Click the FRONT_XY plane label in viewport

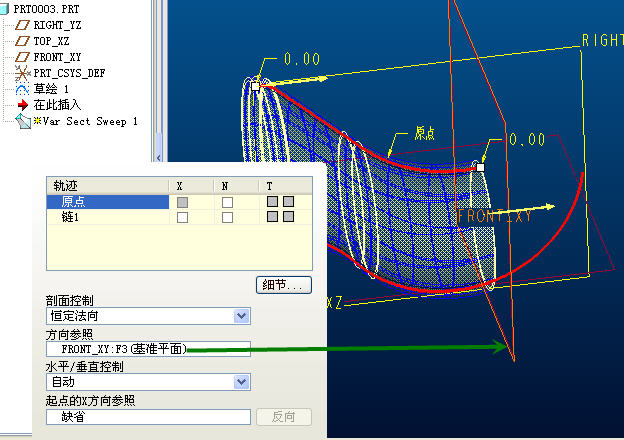pyautogui.click(x=494, y=216)
